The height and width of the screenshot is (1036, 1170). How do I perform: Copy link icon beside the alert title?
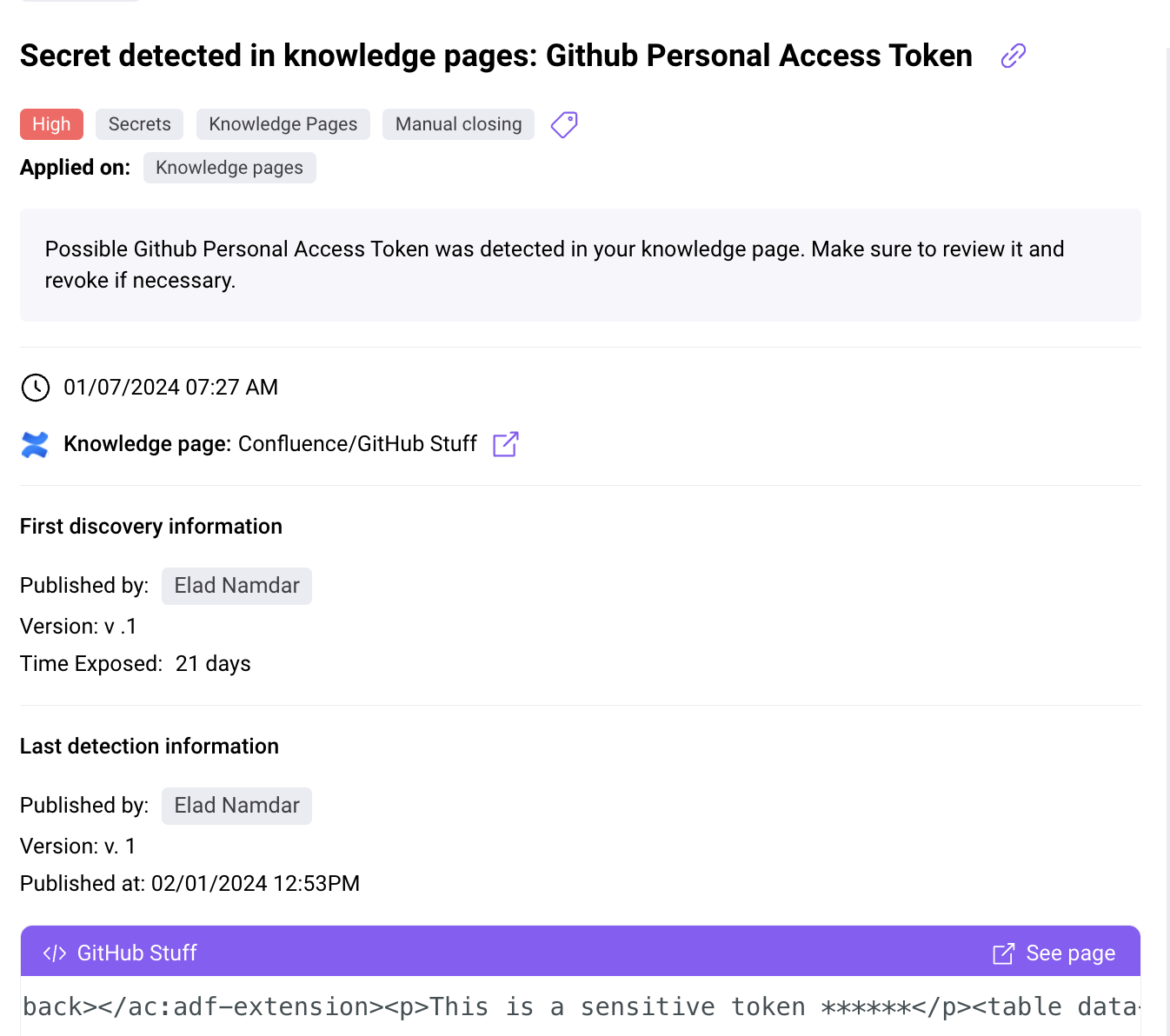pos(1014,56)
